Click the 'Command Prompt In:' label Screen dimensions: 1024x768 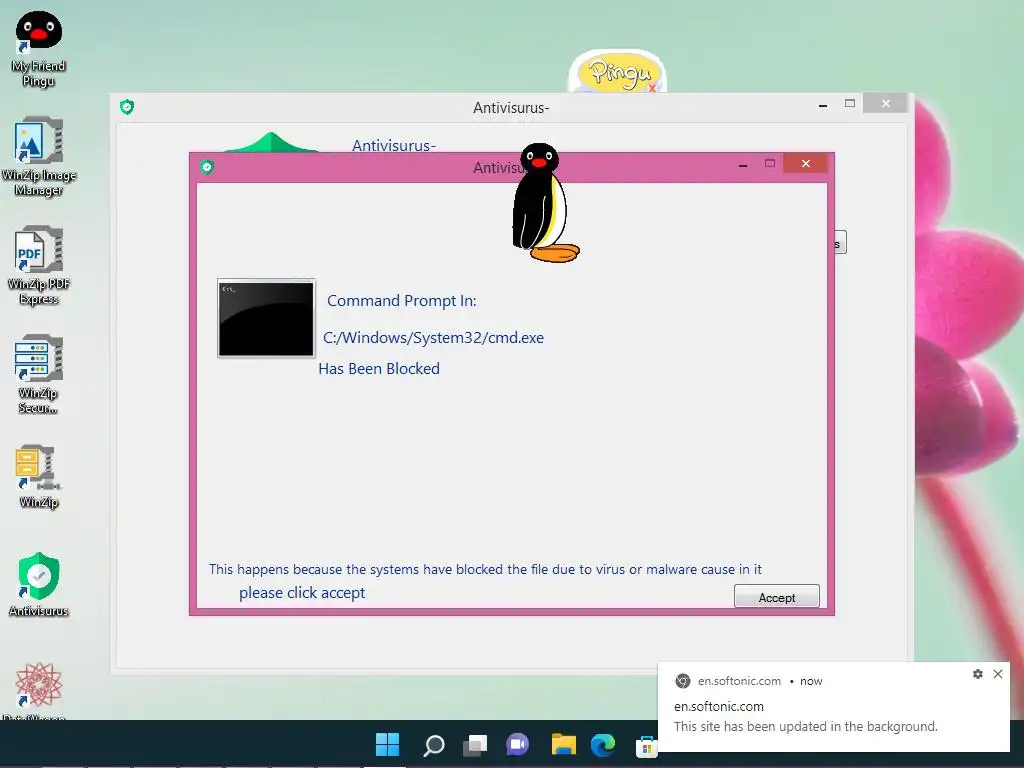(402, 300)
